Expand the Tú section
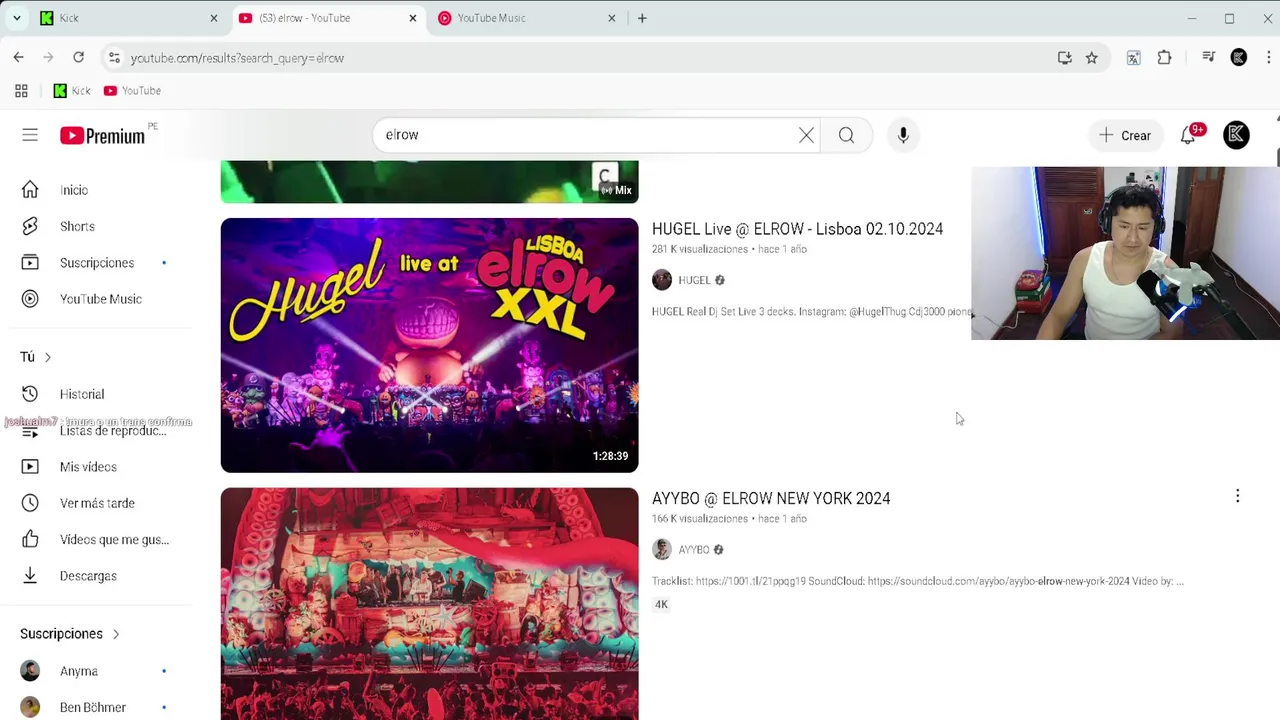The height and width of the screenshot is (720, 1280). (36, 357)
